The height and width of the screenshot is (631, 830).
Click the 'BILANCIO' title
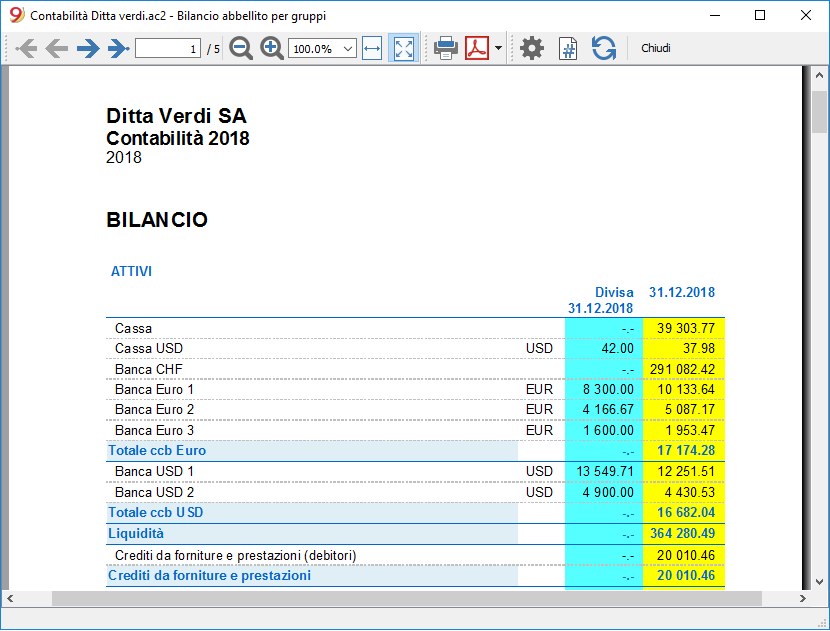(157, 220)
